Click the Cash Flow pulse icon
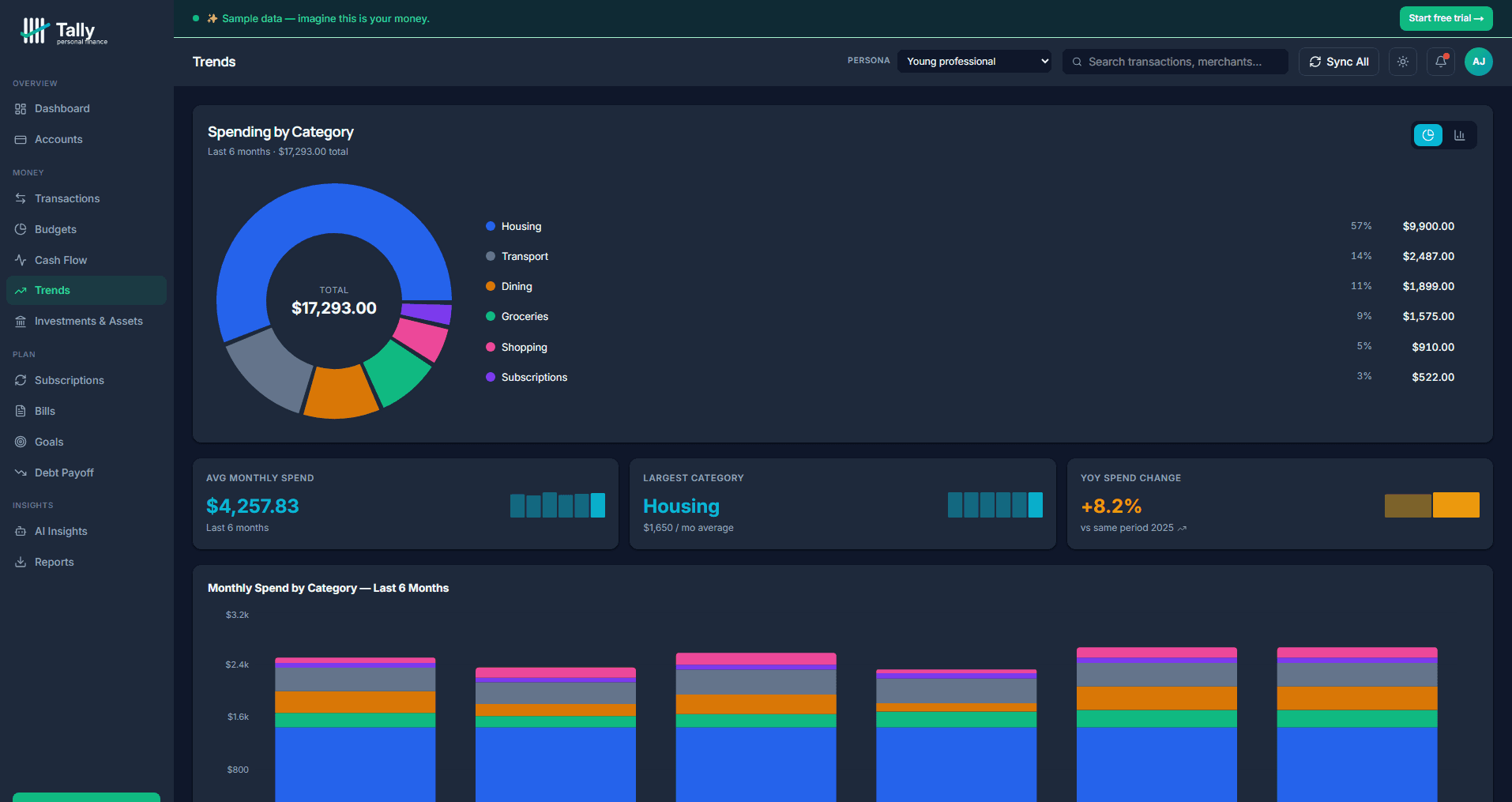Screen dimensions: 1512x802 tap(21, 260)
